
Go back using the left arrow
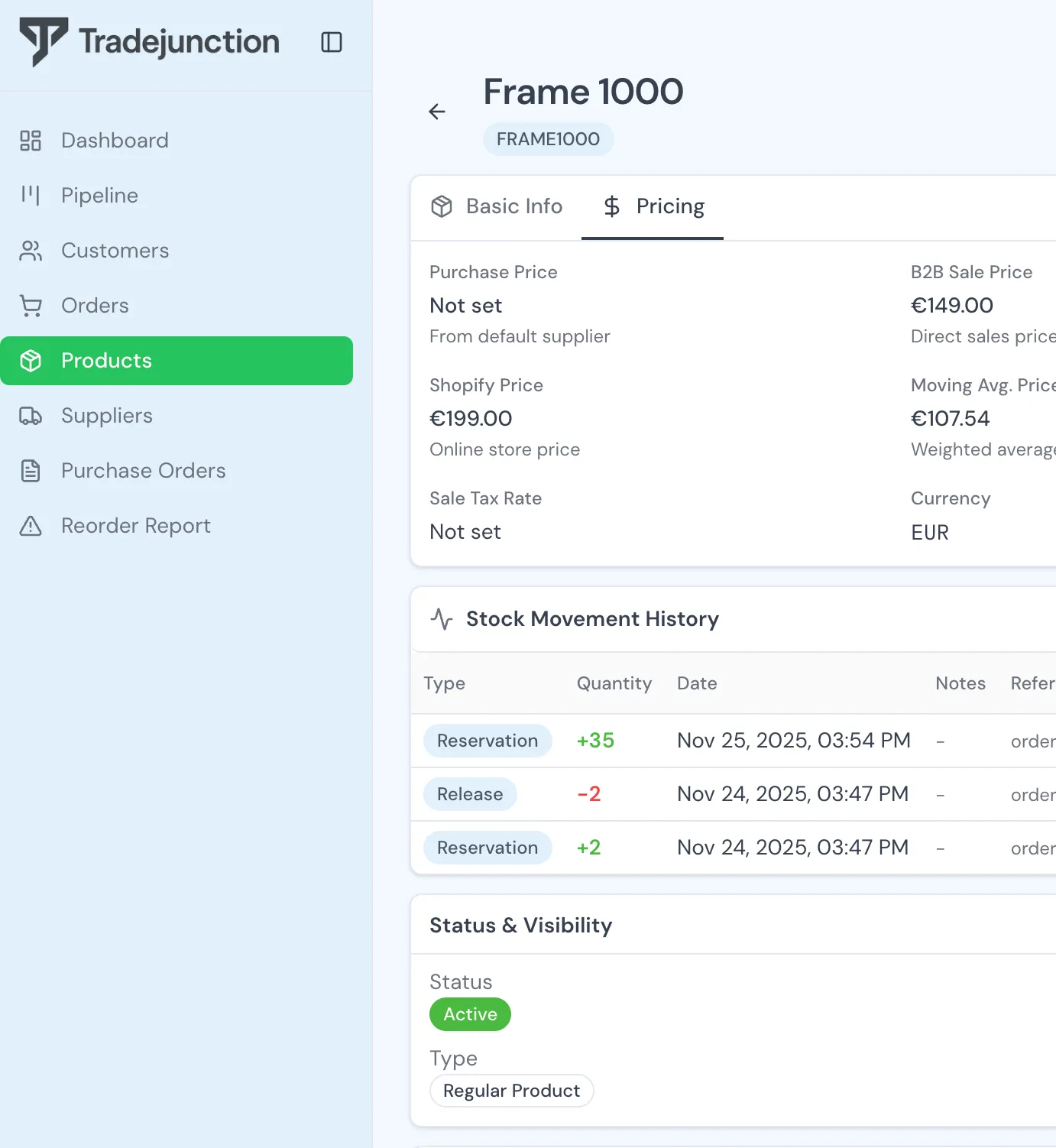(437, 112)
